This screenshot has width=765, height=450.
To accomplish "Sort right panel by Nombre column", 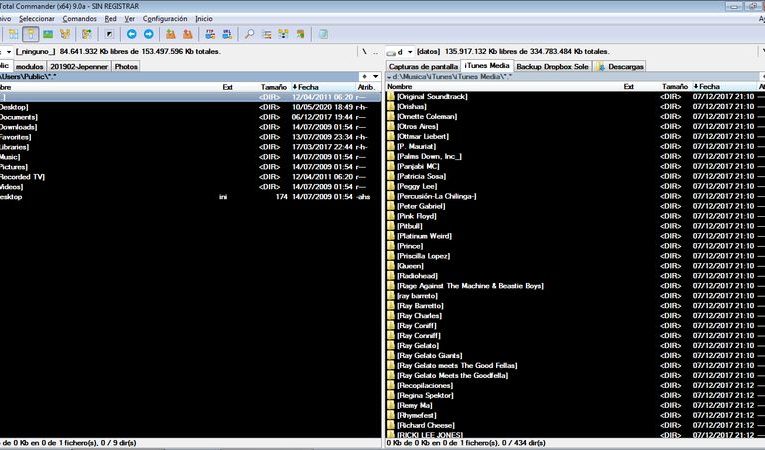I will [400, 86].
